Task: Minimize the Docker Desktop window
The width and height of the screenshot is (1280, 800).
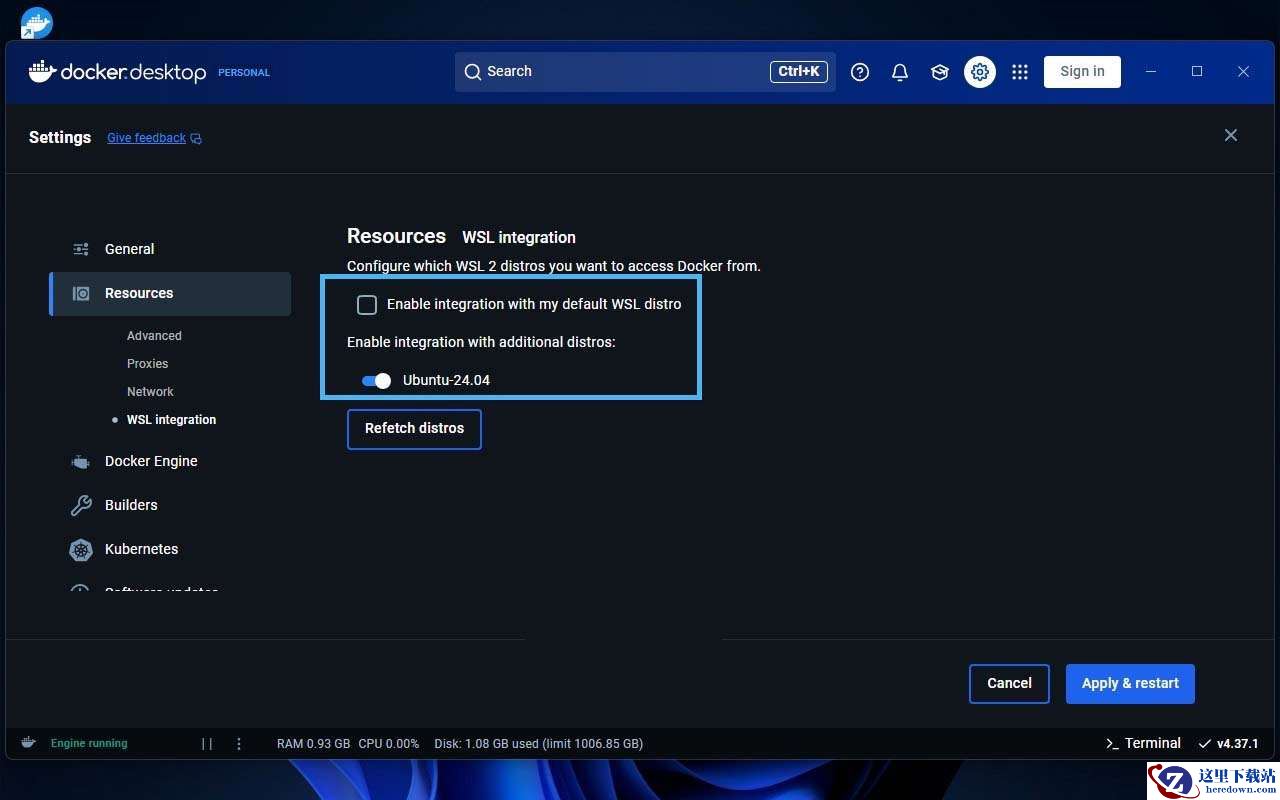Action: tap(1152, 72)
